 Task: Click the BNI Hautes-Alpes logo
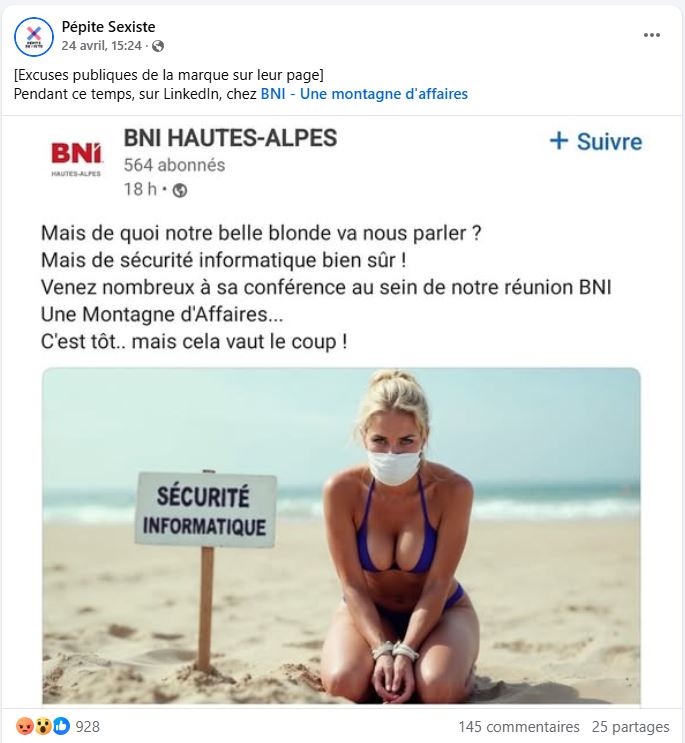point(76,159)
